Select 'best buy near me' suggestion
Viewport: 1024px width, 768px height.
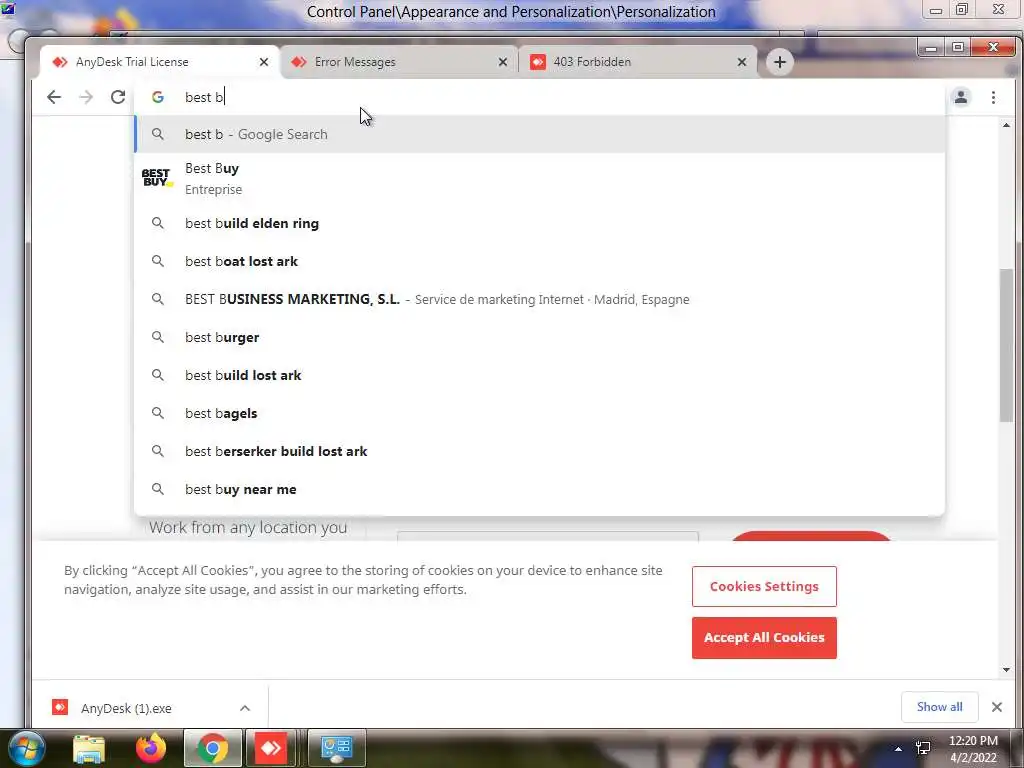coord(539,489)
